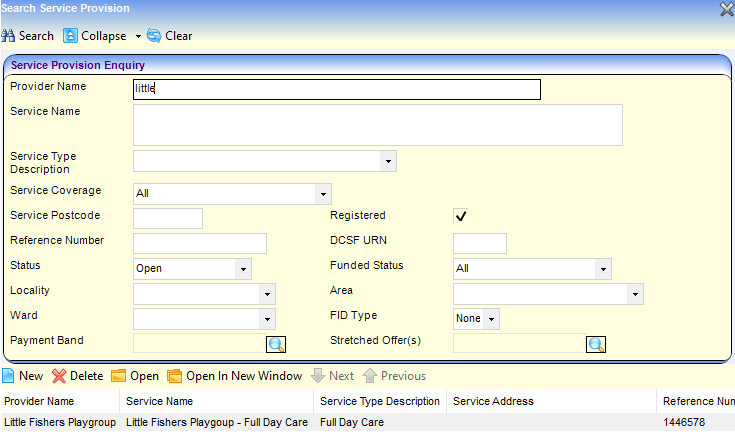Open the Funded Status dropdown
Image resolution: width=735 pixels, height=432 pixels.
602,269
